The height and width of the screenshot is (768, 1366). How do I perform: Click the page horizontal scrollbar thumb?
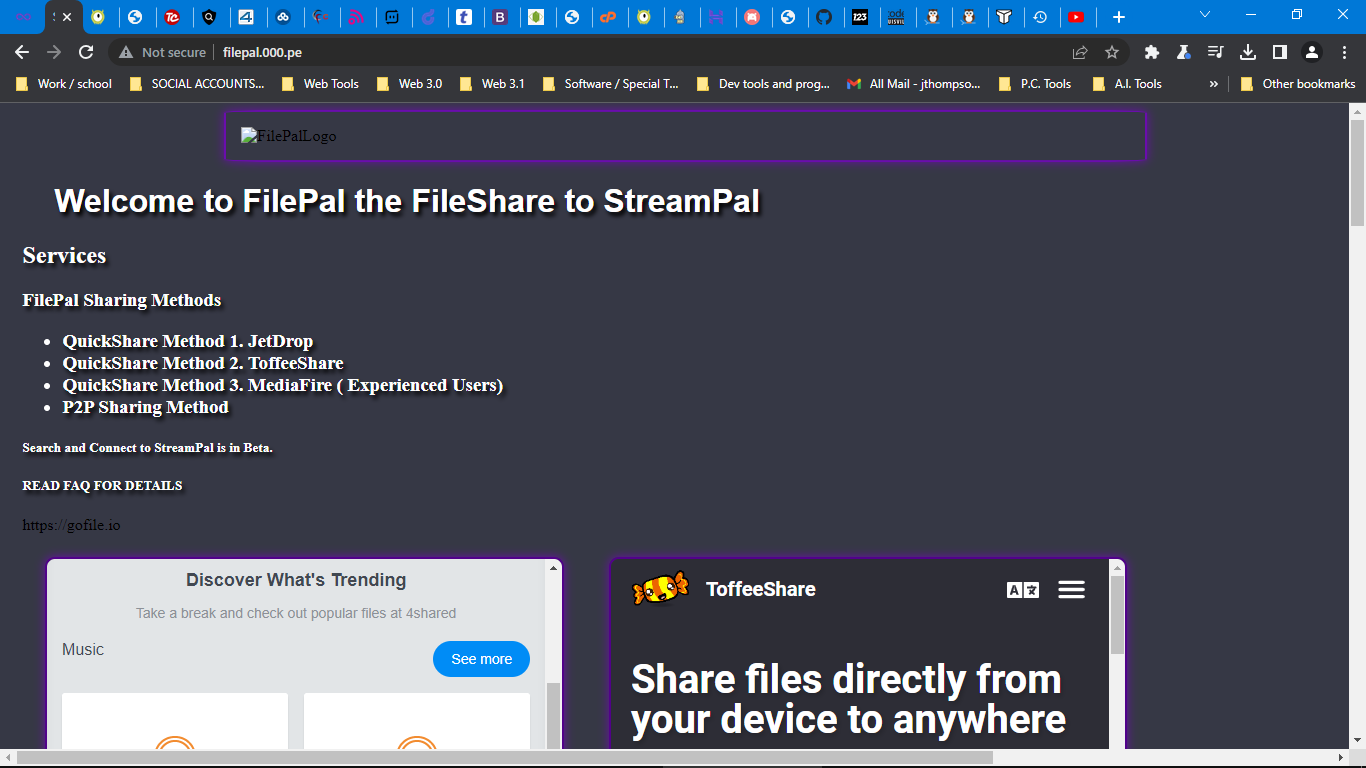pos(504,757)
